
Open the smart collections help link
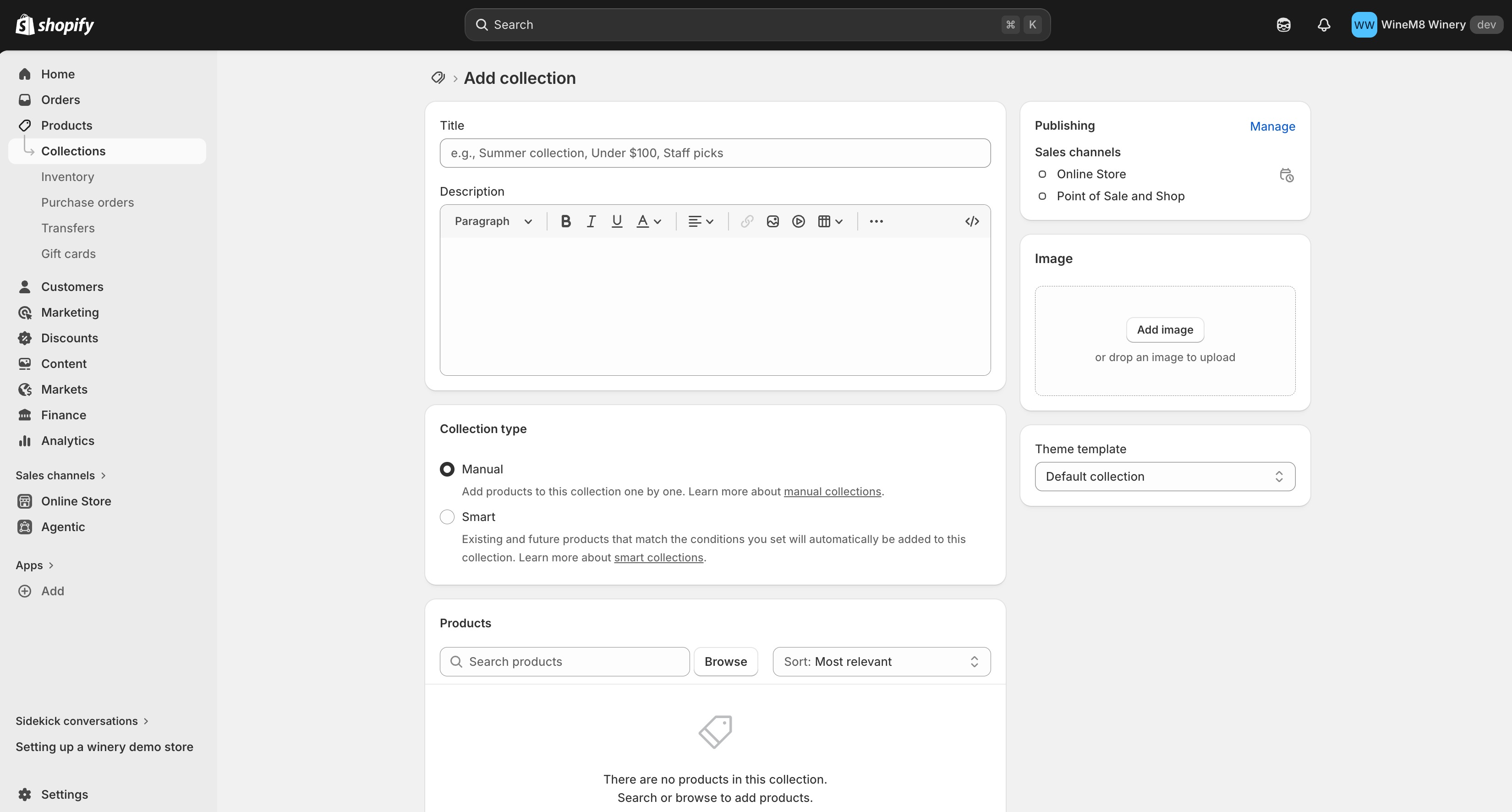click(658, 557)
